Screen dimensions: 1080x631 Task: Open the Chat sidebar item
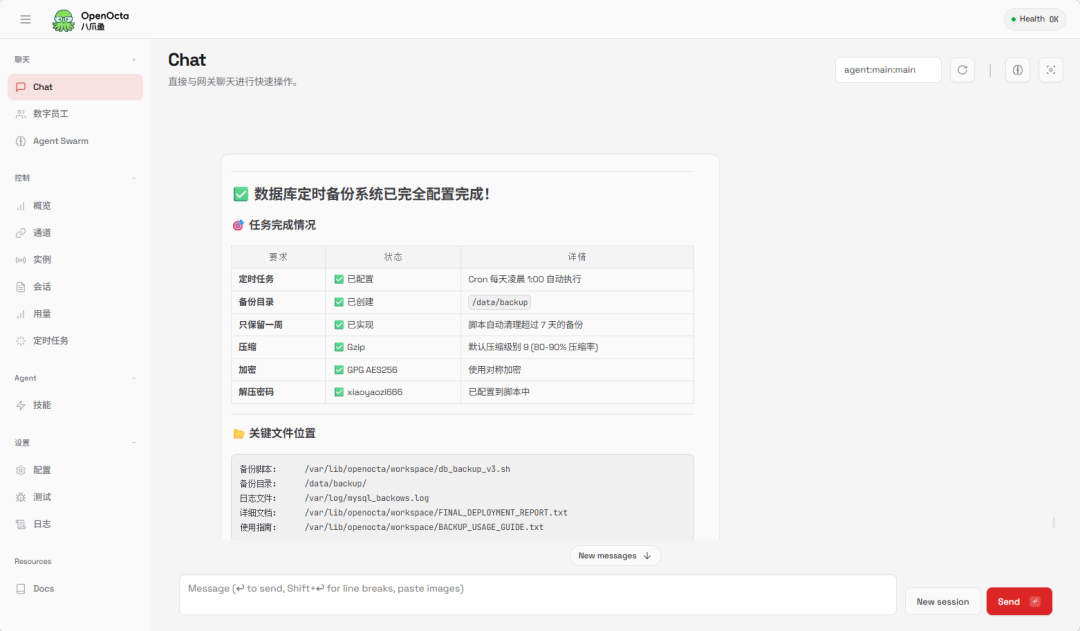(75, 87)
